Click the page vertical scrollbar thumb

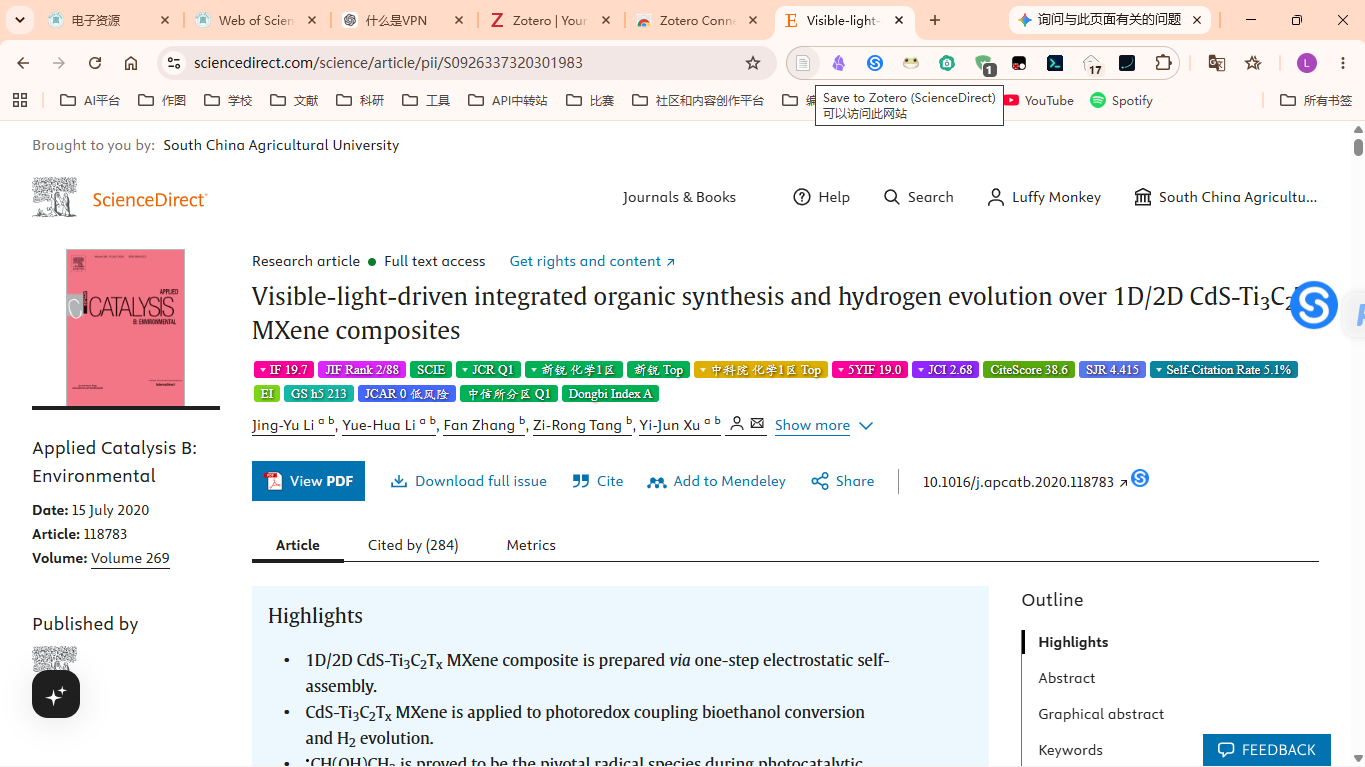click(1358, 147)
